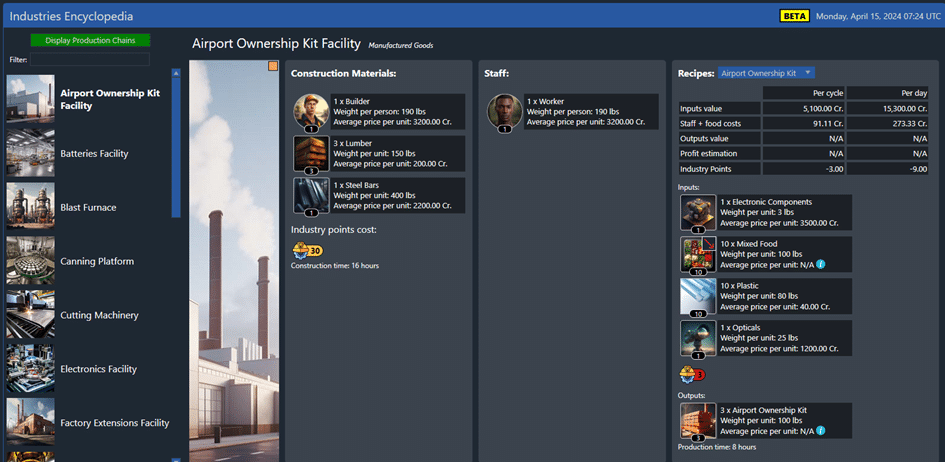Click the scroll up arrow of the facility list

[x=176, y=73]
